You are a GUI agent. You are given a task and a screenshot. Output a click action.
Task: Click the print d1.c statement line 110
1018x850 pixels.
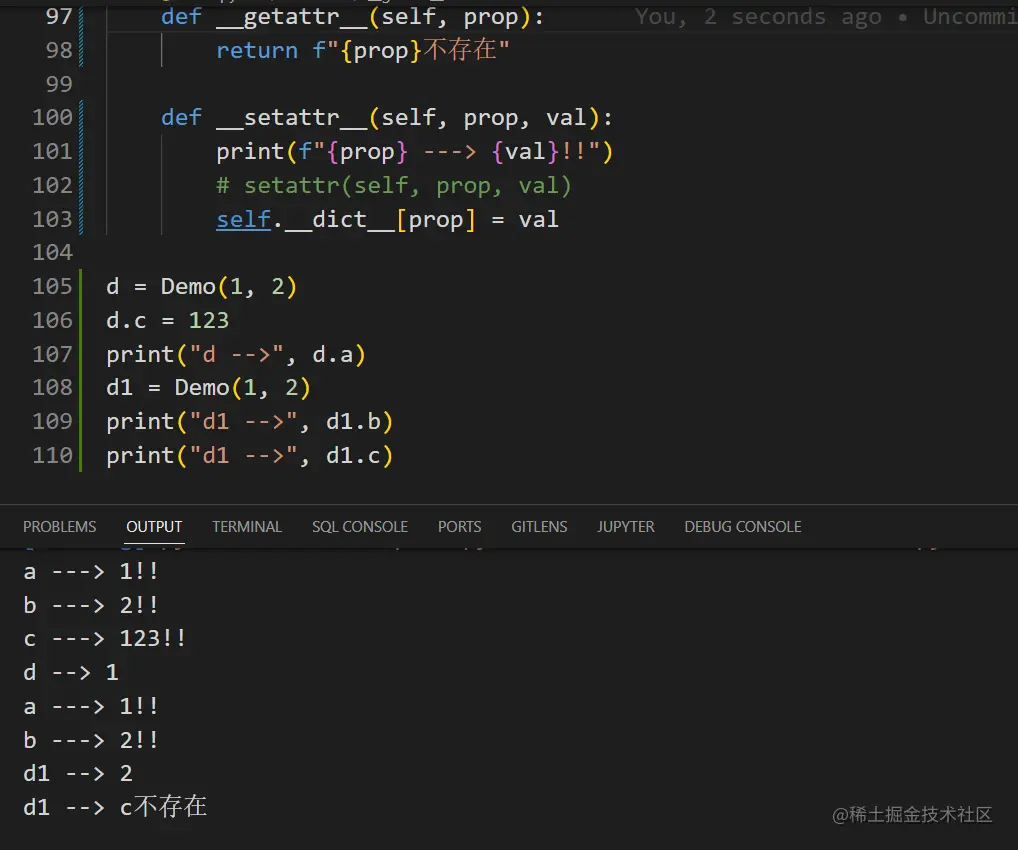tap(250, 455)
